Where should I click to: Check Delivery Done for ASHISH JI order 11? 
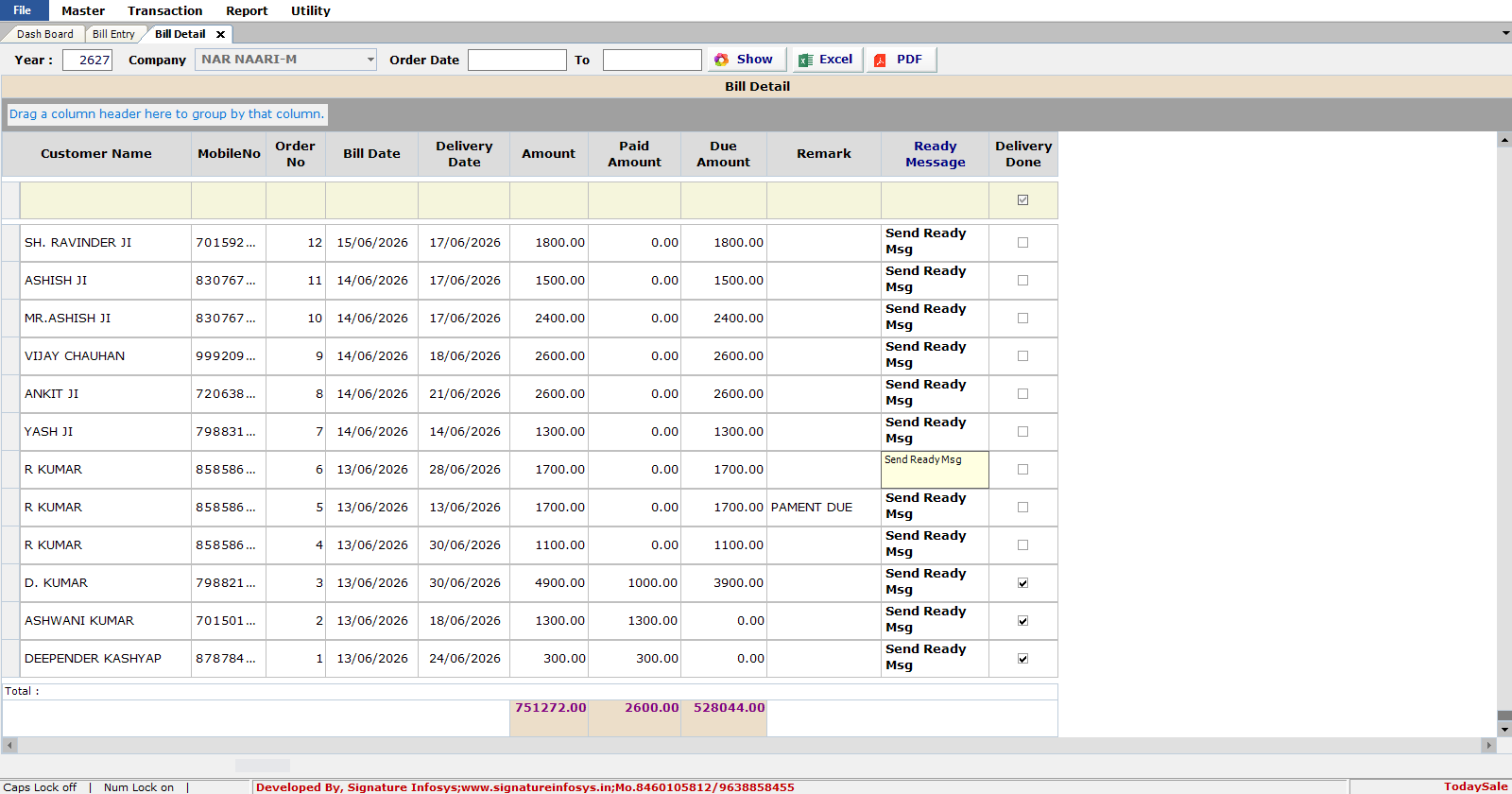point(1022,281)
